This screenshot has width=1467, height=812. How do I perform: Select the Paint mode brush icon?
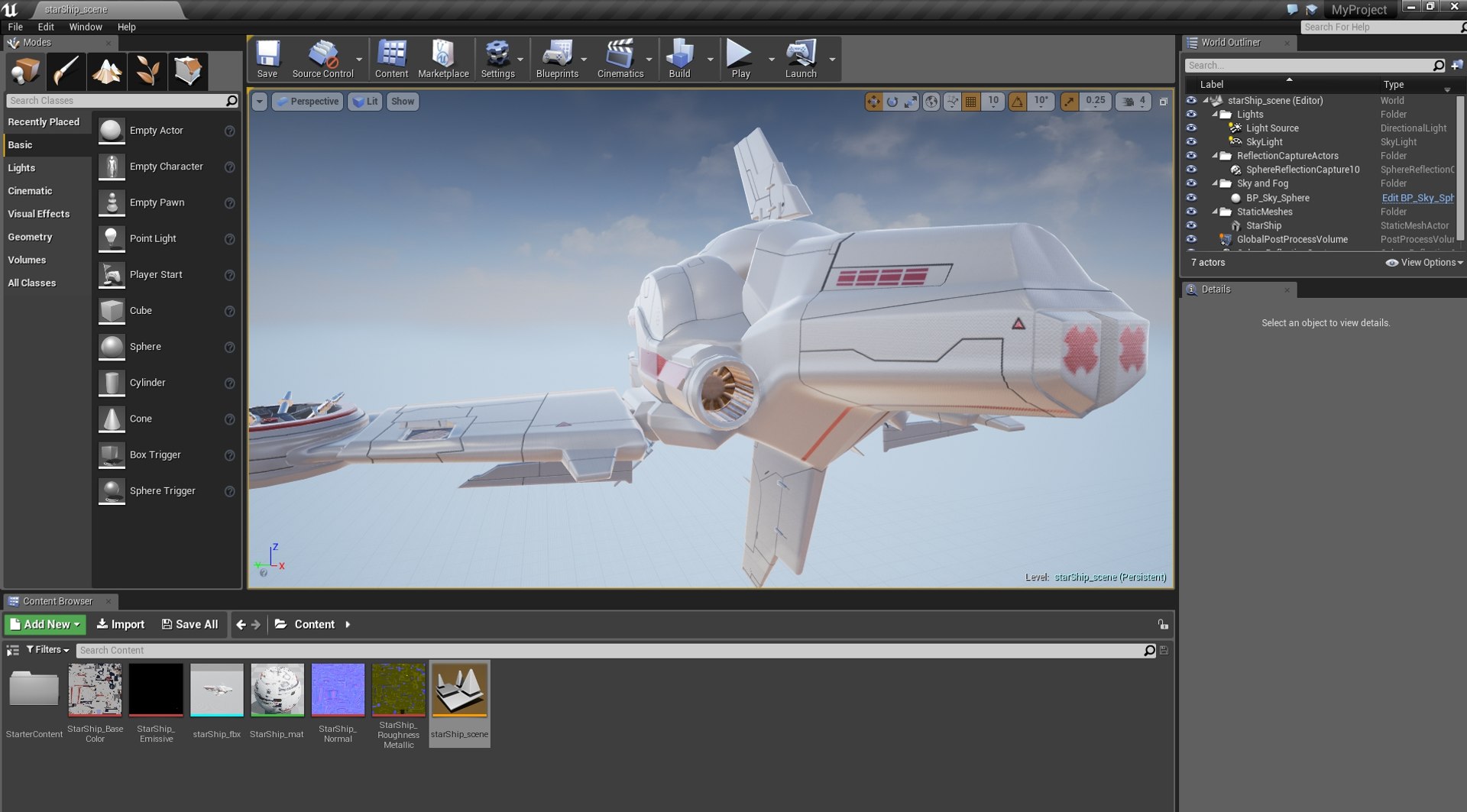point(66,72)
